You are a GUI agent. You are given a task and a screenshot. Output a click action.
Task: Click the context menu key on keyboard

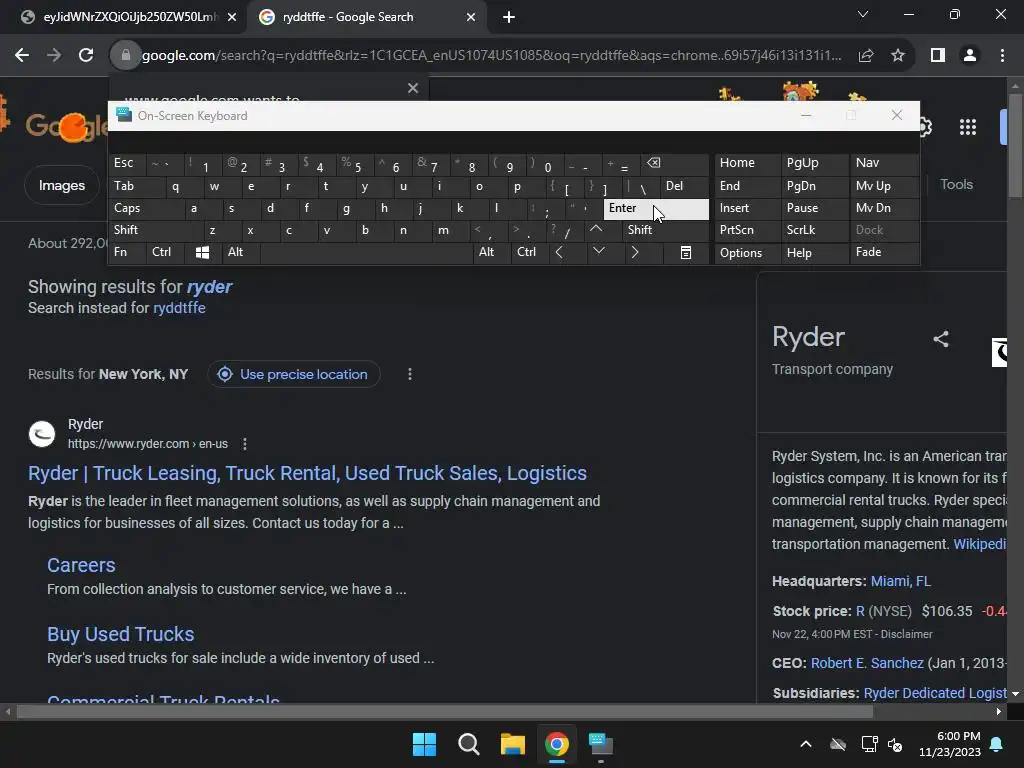tap(686, 253)
